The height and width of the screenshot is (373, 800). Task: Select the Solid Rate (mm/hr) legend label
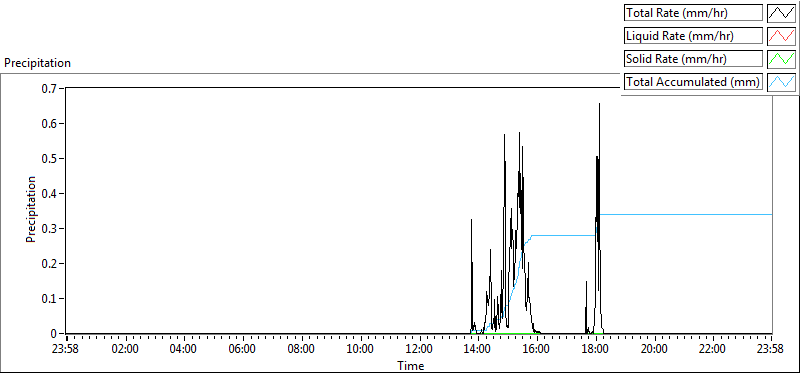pyautogui.click(x=693, y=59)
